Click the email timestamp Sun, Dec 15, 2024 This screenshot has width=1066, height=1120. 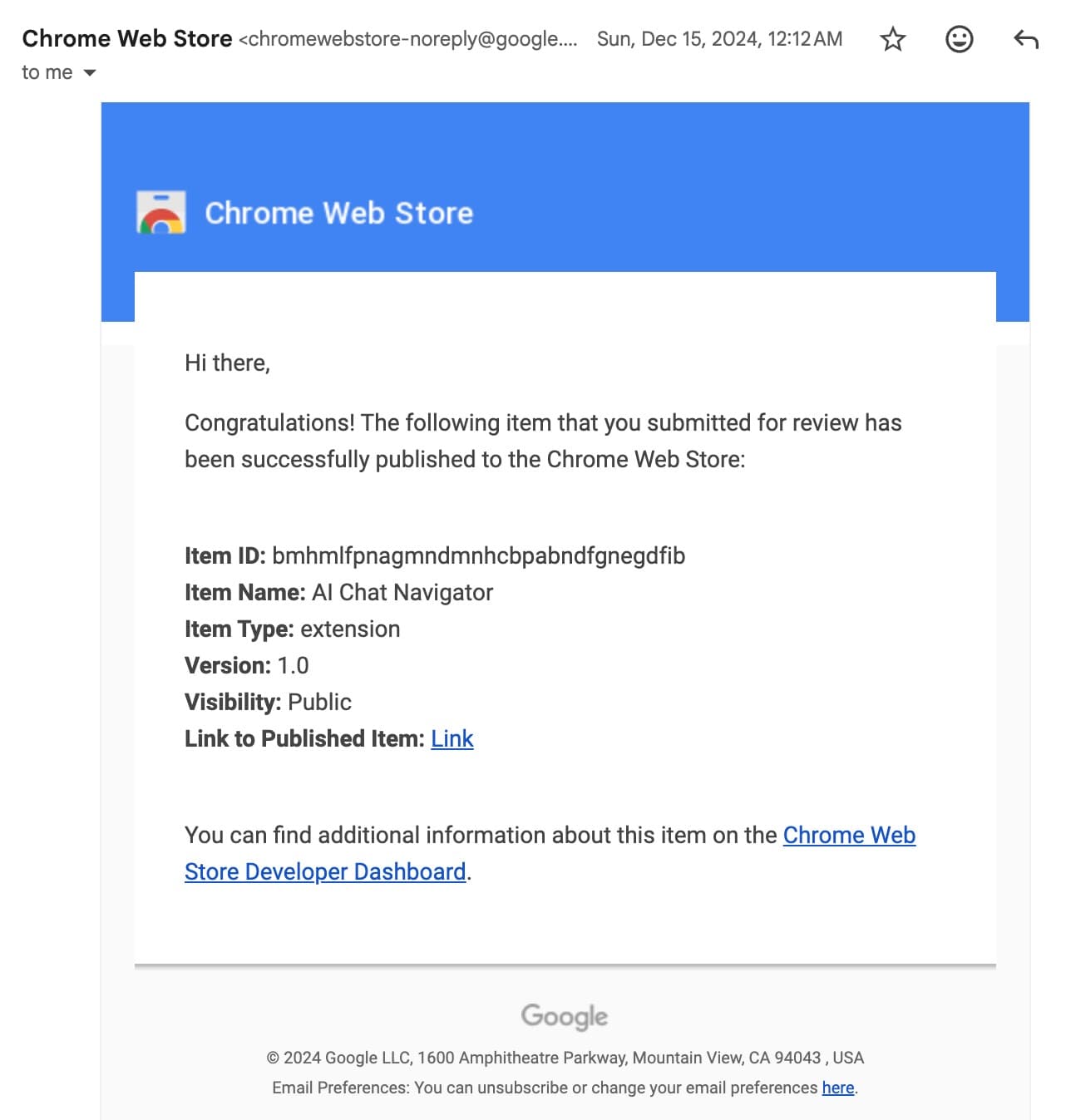[x=718, y=38]
